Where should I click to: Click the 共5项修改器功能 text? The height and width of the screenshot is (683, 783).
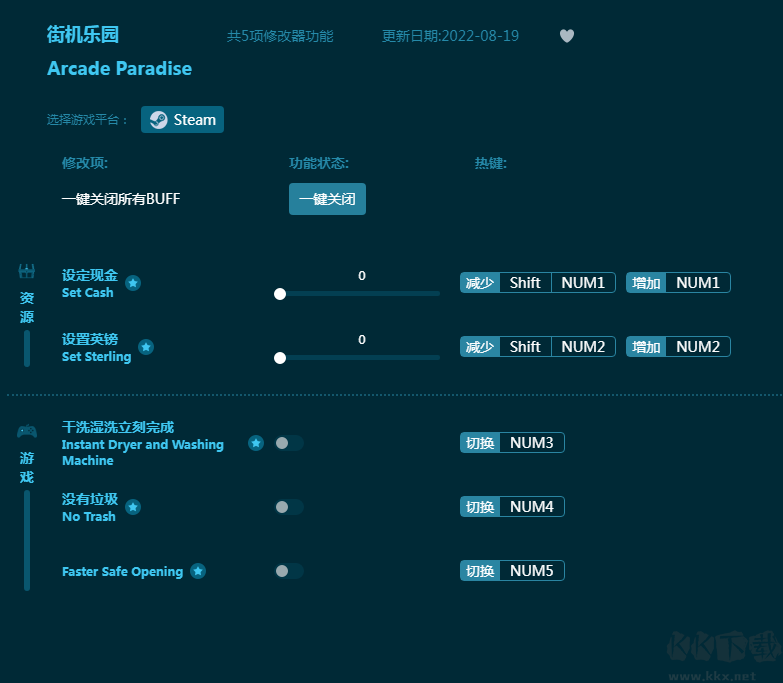(x=280, y=36)
